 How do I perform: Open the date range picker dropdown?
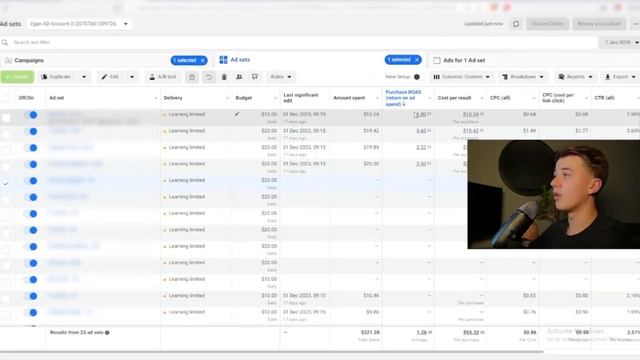(620, 42)
